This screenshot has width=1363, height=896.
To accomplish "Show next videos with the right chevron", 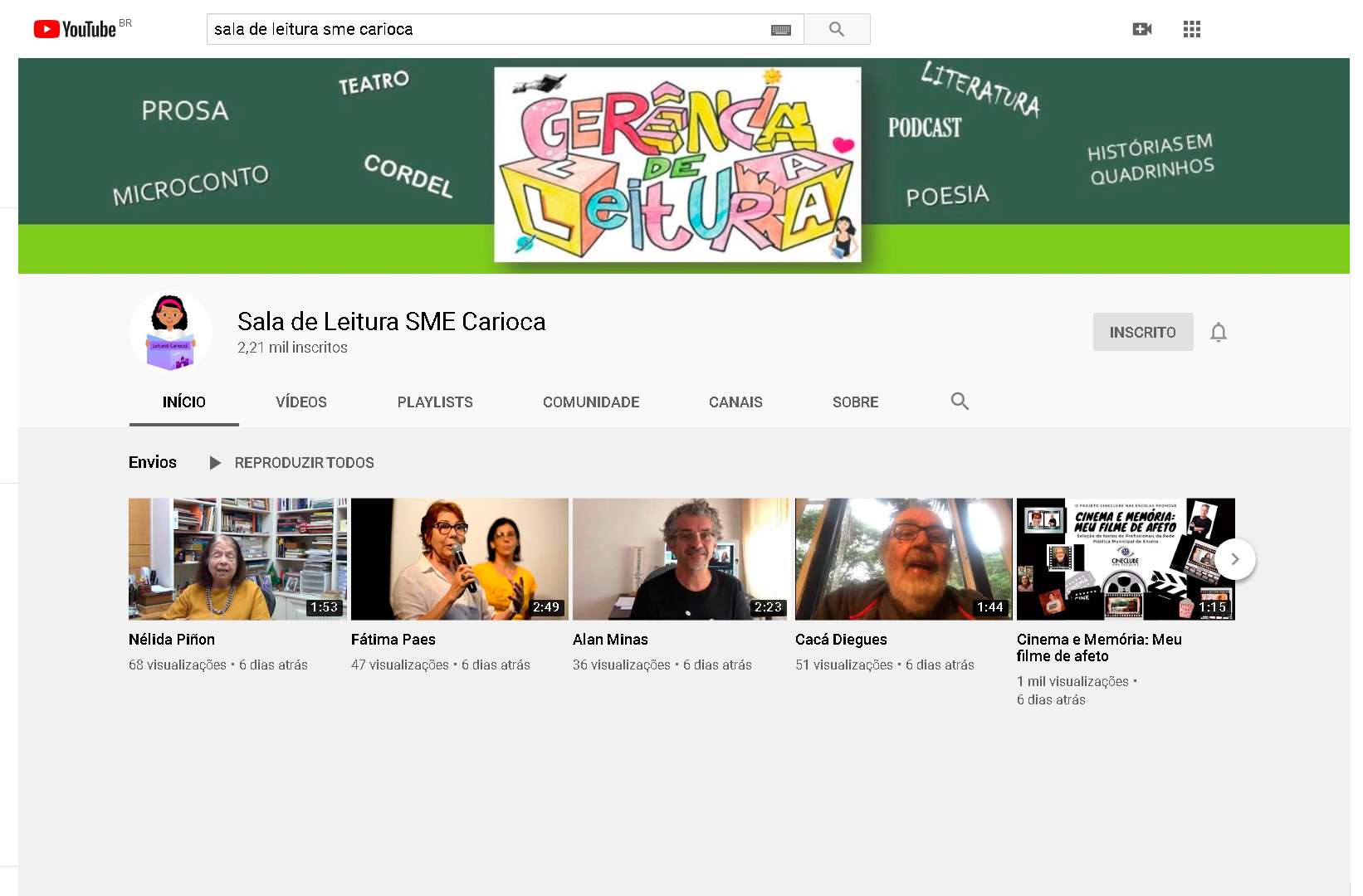I will 1235,559.
